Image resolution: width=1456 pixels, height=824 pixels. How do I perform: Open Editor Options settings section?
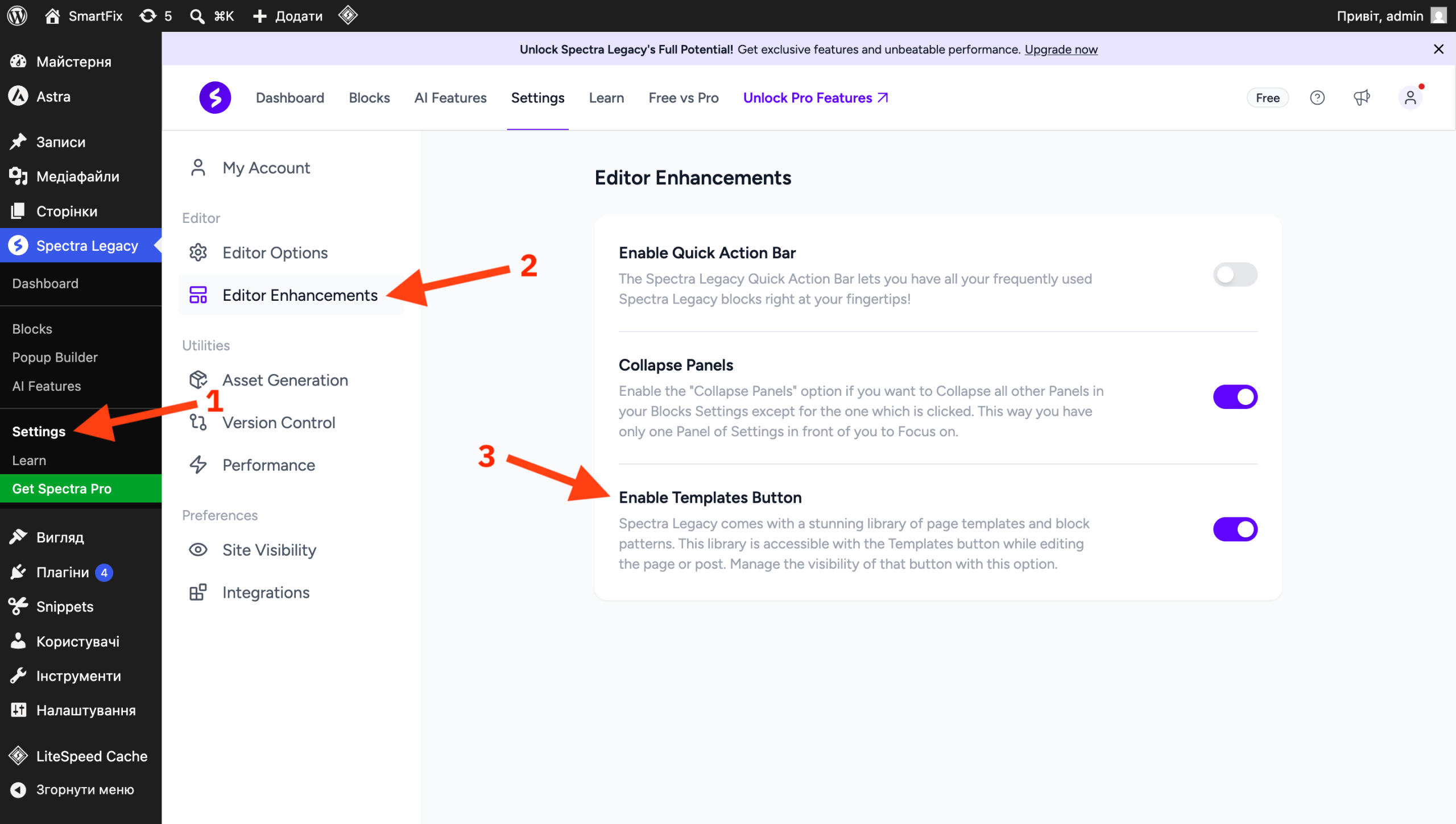pos(291,252)
